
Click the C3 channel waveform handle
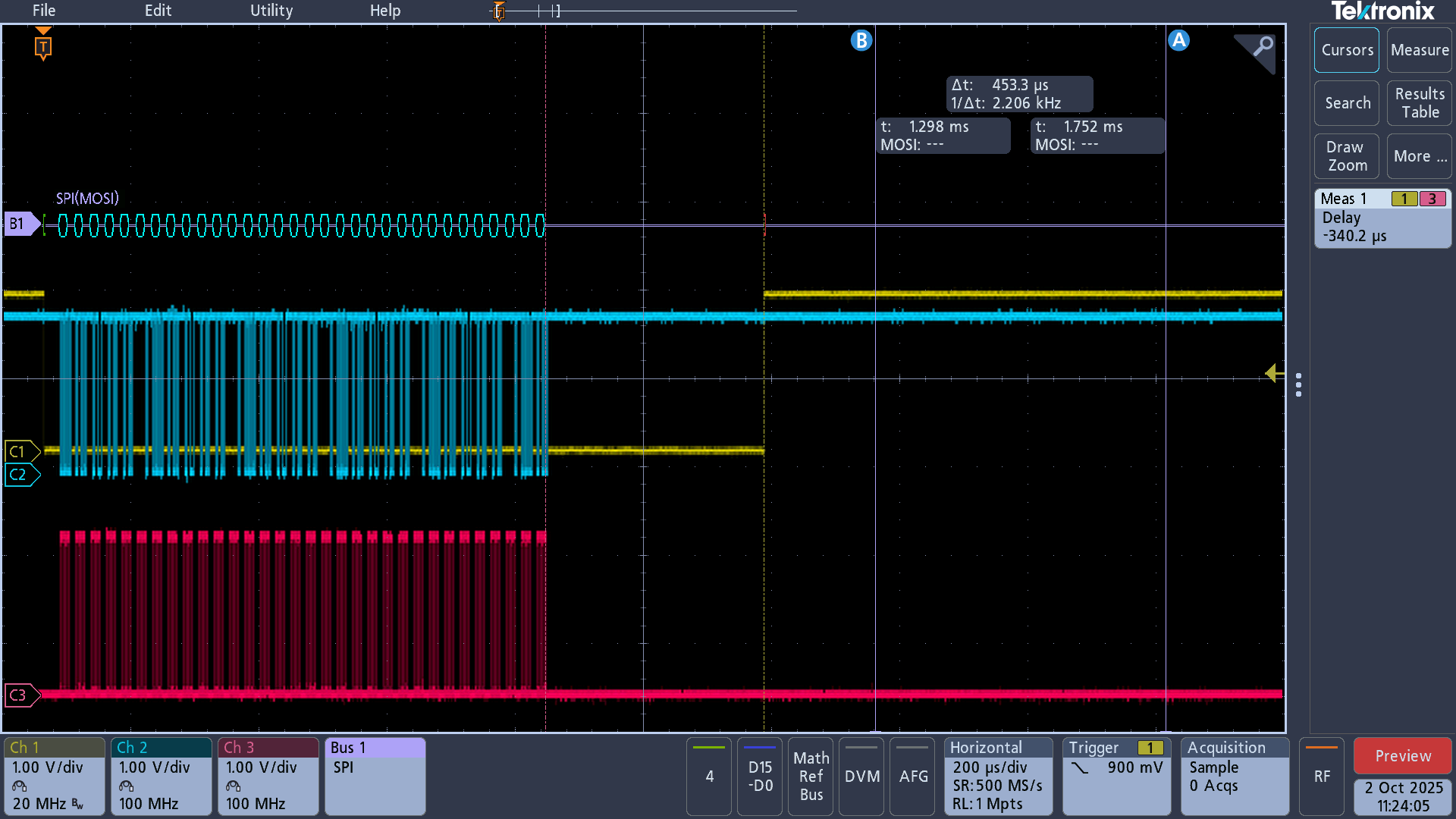pyautogui.click(x=21, y=695)
